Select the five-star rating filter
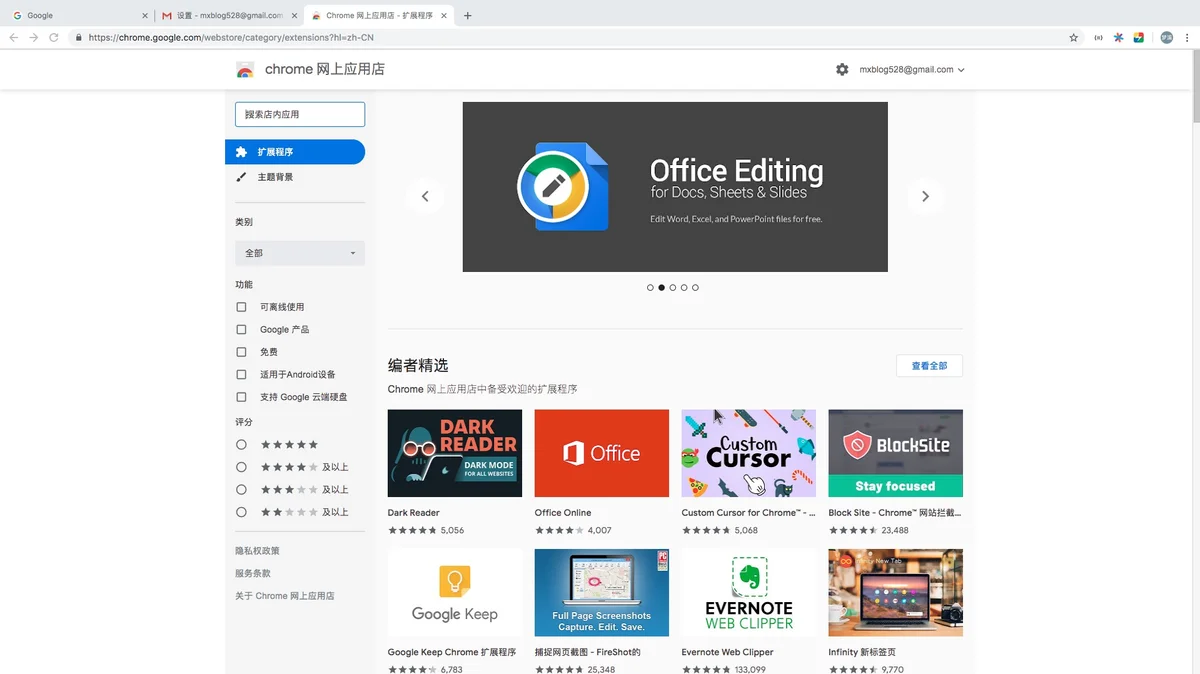This screenshot has height=674, width=1200. [241, 444]
